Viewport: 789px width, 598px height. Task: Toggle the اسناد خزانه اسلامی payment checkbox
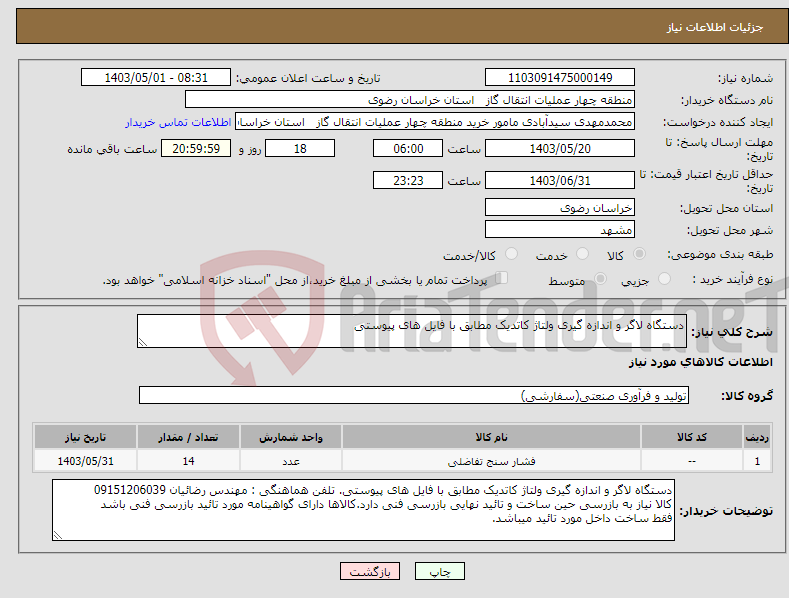coord(502,278)
